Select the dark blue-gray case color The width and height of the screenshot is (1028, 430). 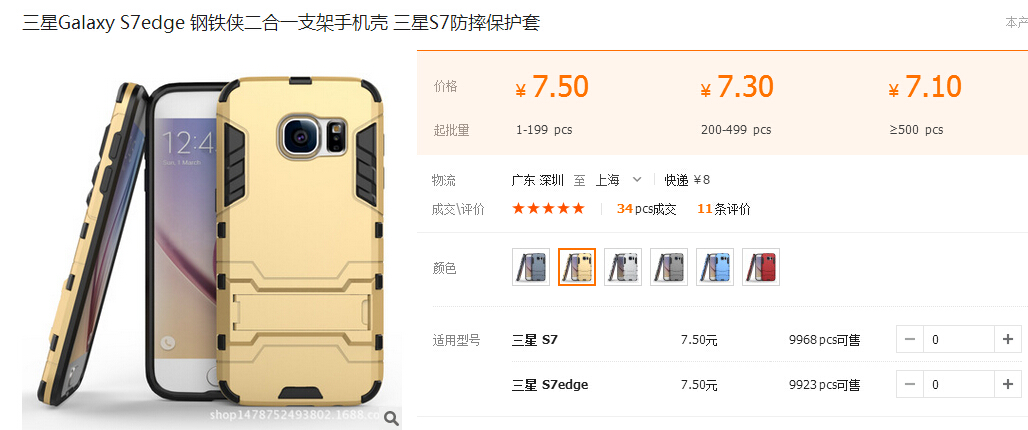tap(530, 267)
